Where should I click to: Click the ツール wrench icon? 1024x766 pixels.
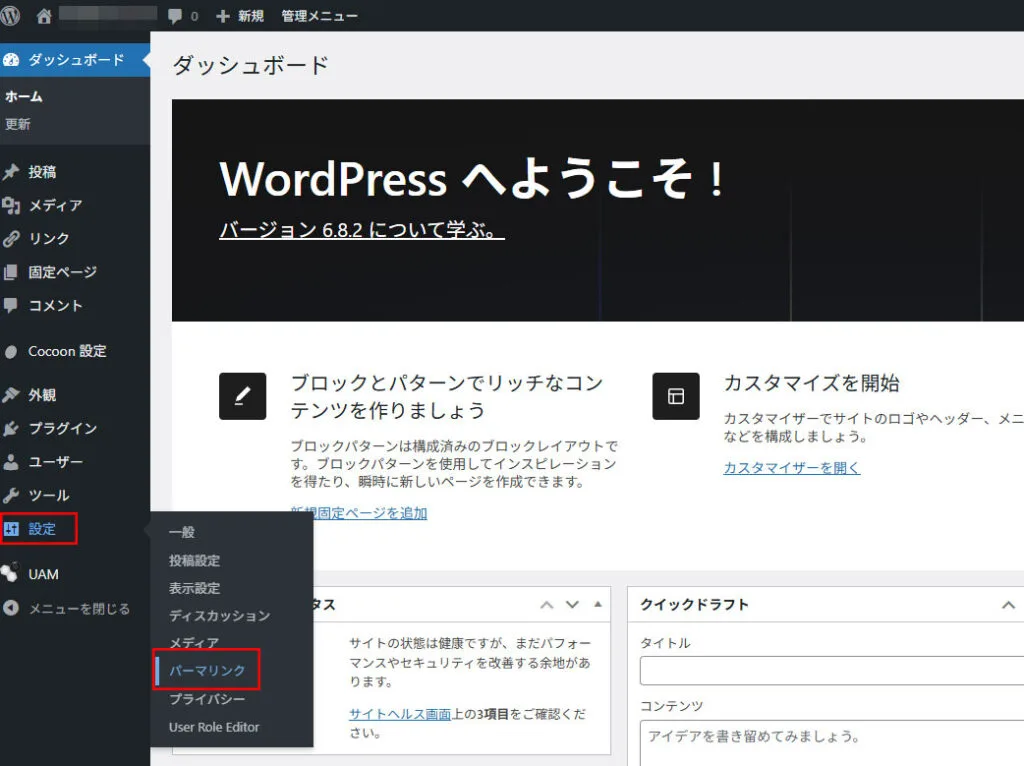pyautogui.click(x=11, y=495)
